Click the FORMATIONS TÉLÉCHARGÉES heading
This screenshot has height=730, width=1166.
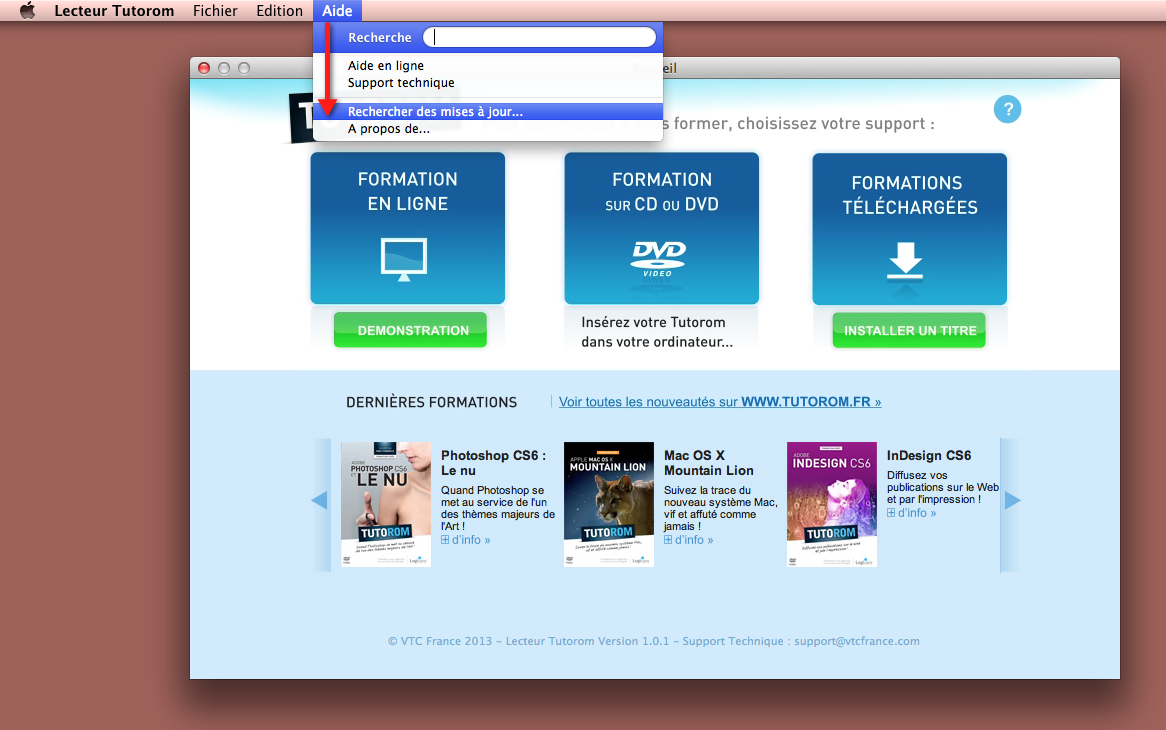pos(909,195)
